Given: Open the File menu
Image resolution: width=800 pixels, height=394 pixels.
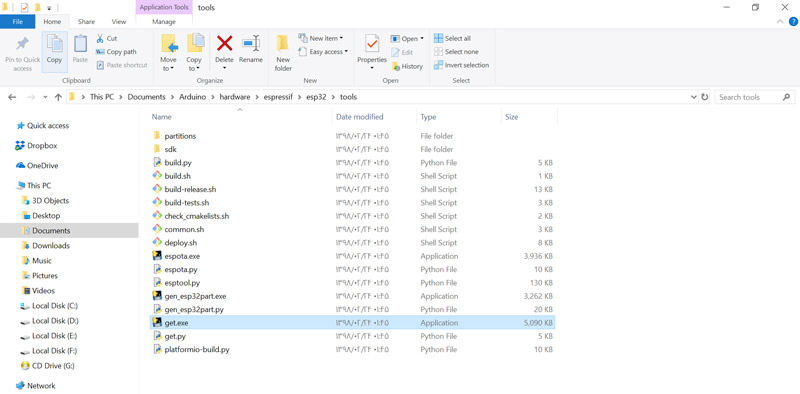Looking at the screenshot, I should click(x=17, y=21).
